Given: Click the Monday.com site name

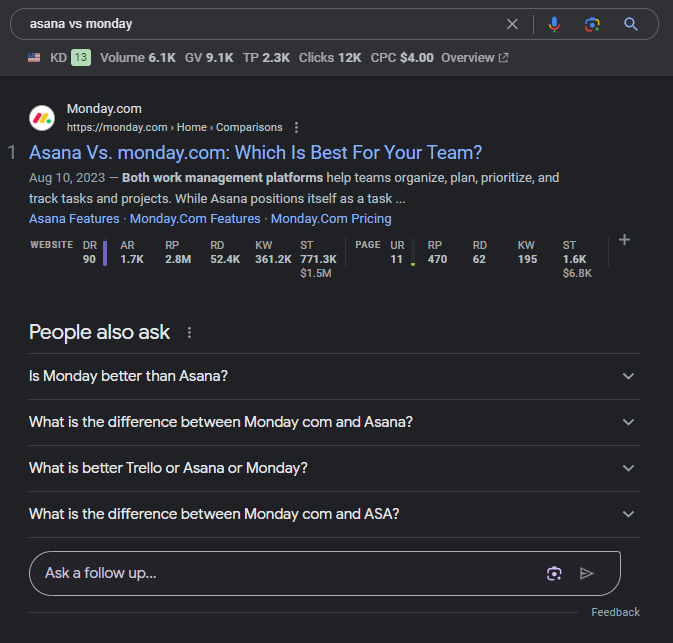Looking at the screenshot, I should coord(104,109).
